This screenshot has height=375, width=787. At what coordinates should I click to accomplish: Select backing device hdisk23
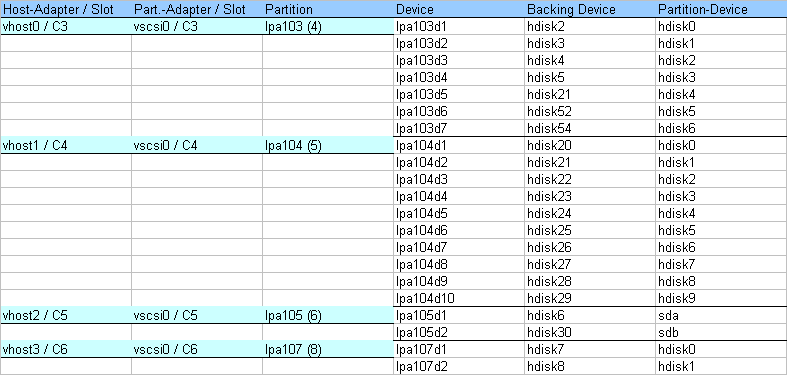click(x=590, y=196)
